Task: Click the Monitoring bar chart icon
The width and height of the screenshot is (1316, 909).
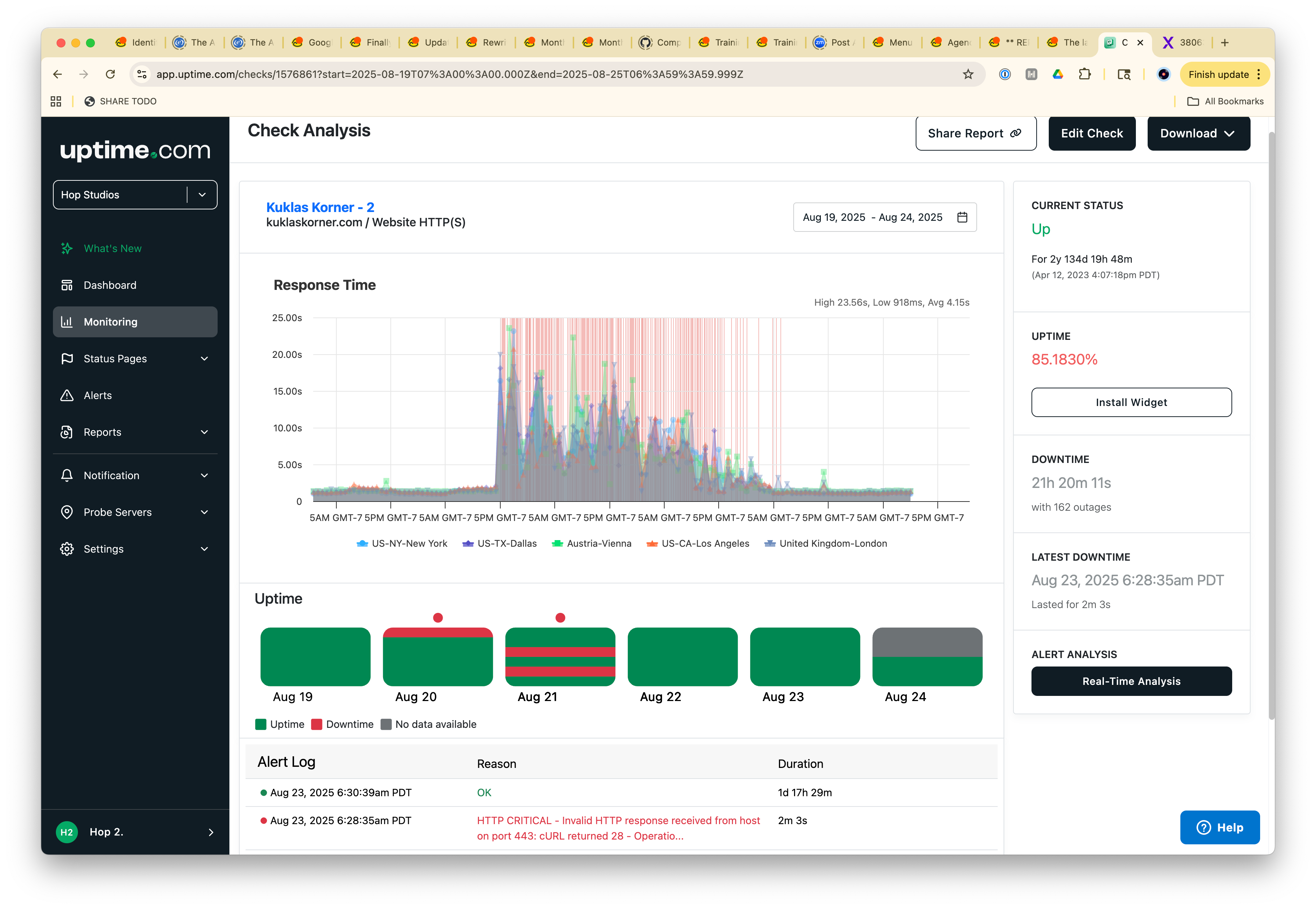Action: click(x=67, y=322)
